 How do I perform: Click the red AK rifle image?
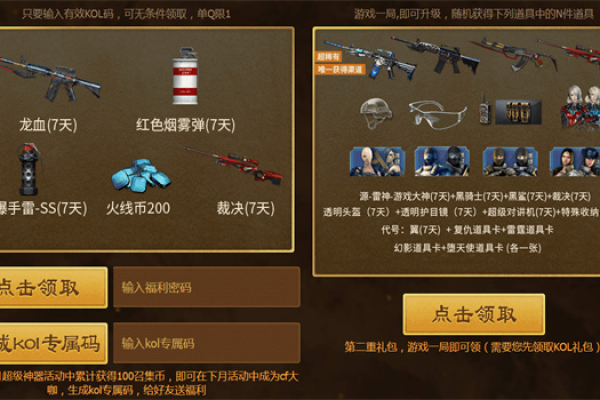(515, 54)
